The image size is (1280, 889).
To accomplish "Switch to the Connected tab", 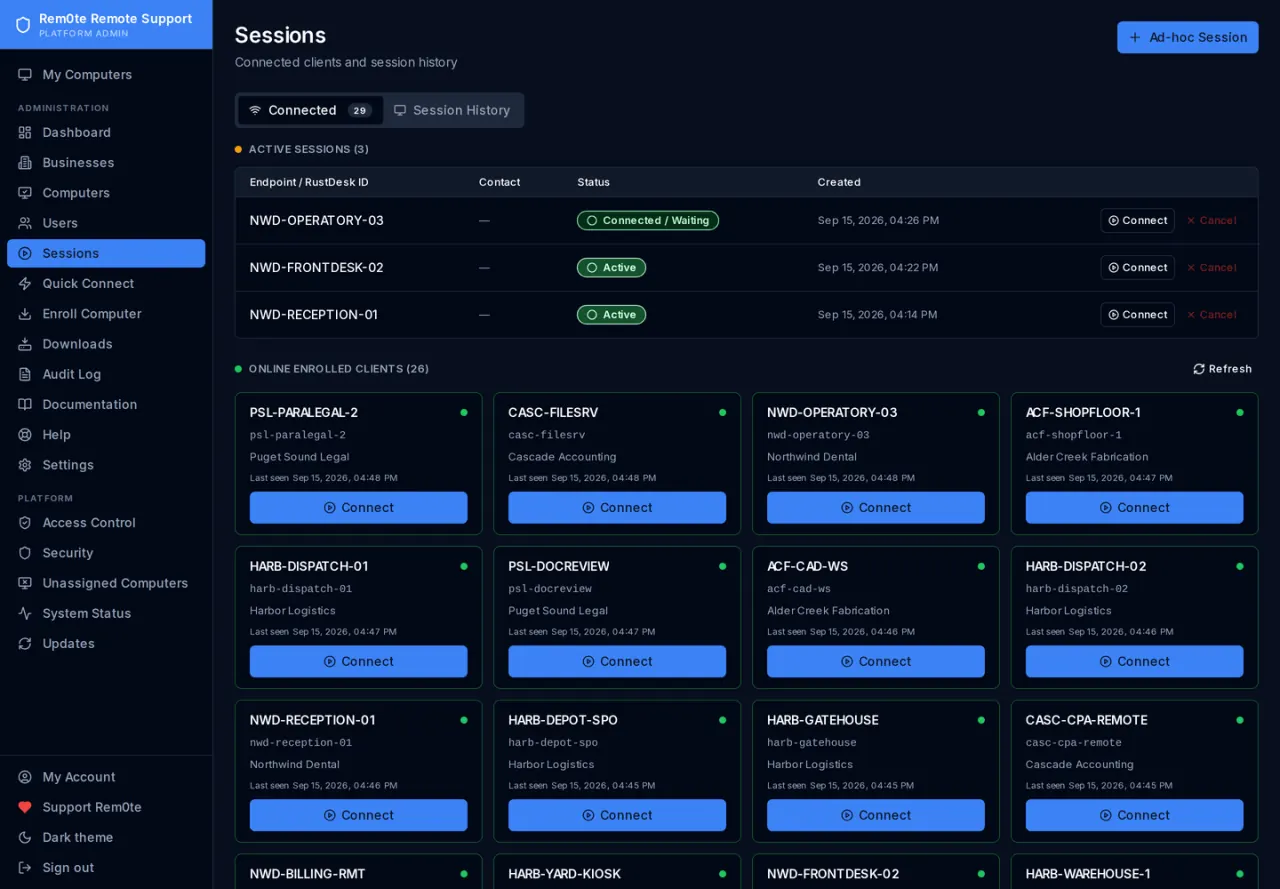I will [310, 110].
